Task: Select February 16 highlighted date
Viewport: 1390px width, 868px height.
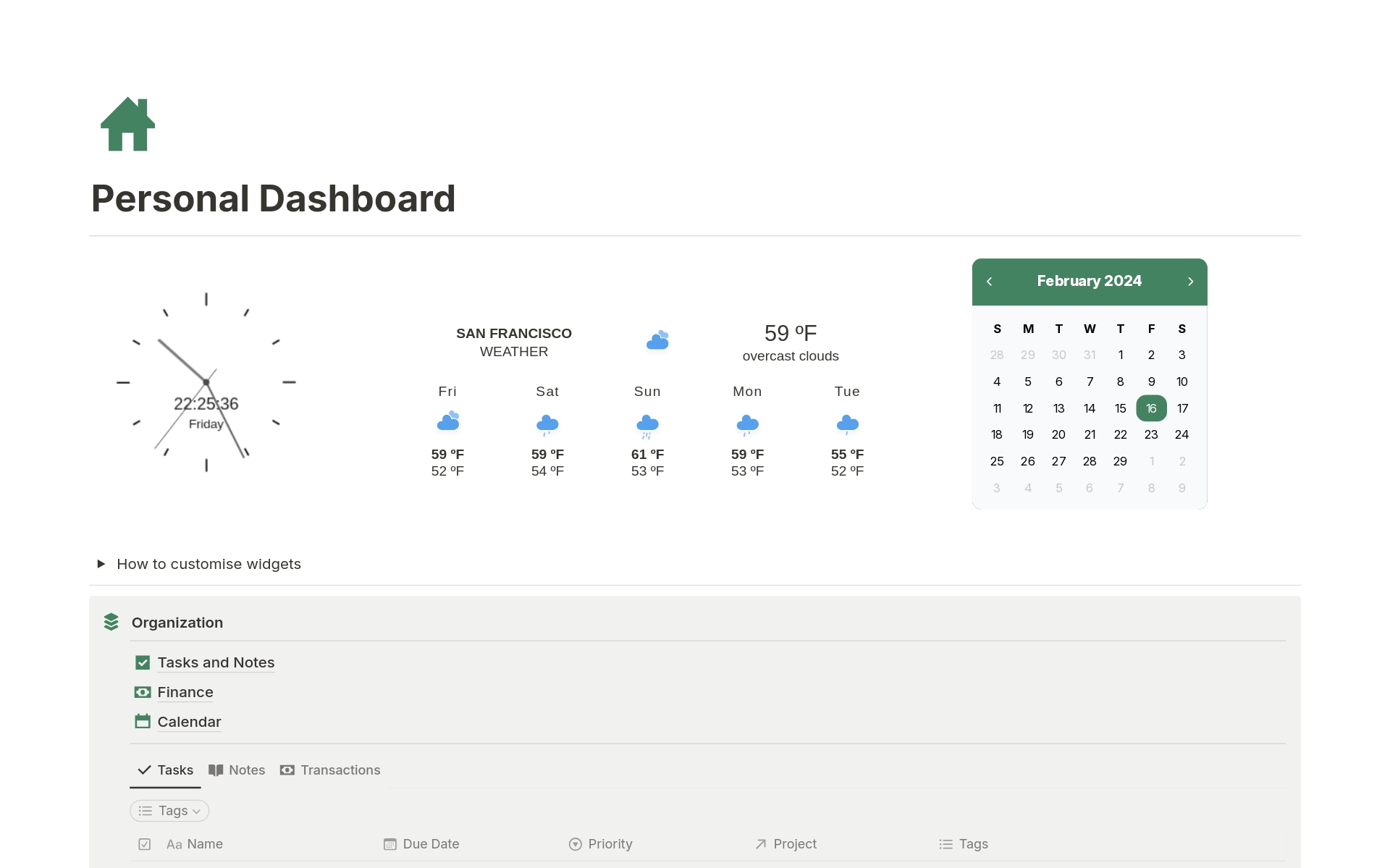Action: 1151,408
